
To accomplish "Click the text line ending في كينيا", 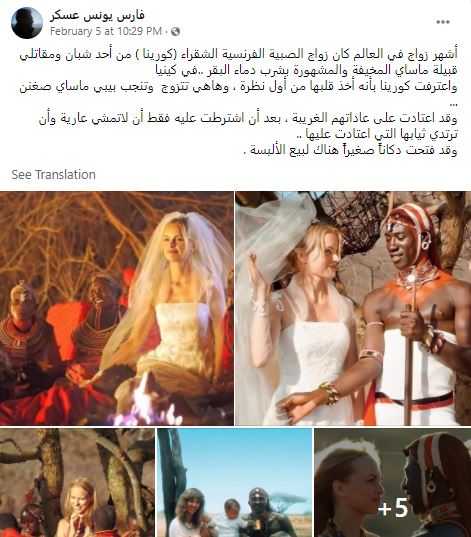I will click(x=307, y=71).
